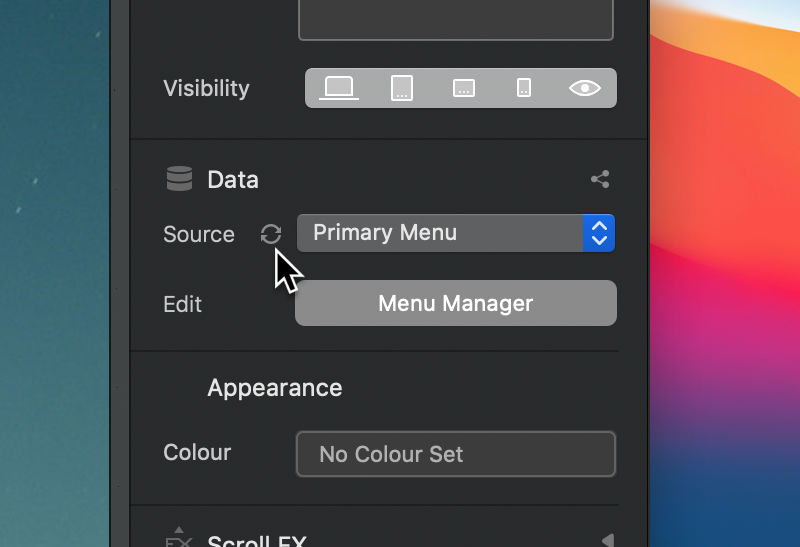The height and width of the screenshot is (547, 800).
Task: Toggle desktop visibility with the laptop icon
Action: 339,88
